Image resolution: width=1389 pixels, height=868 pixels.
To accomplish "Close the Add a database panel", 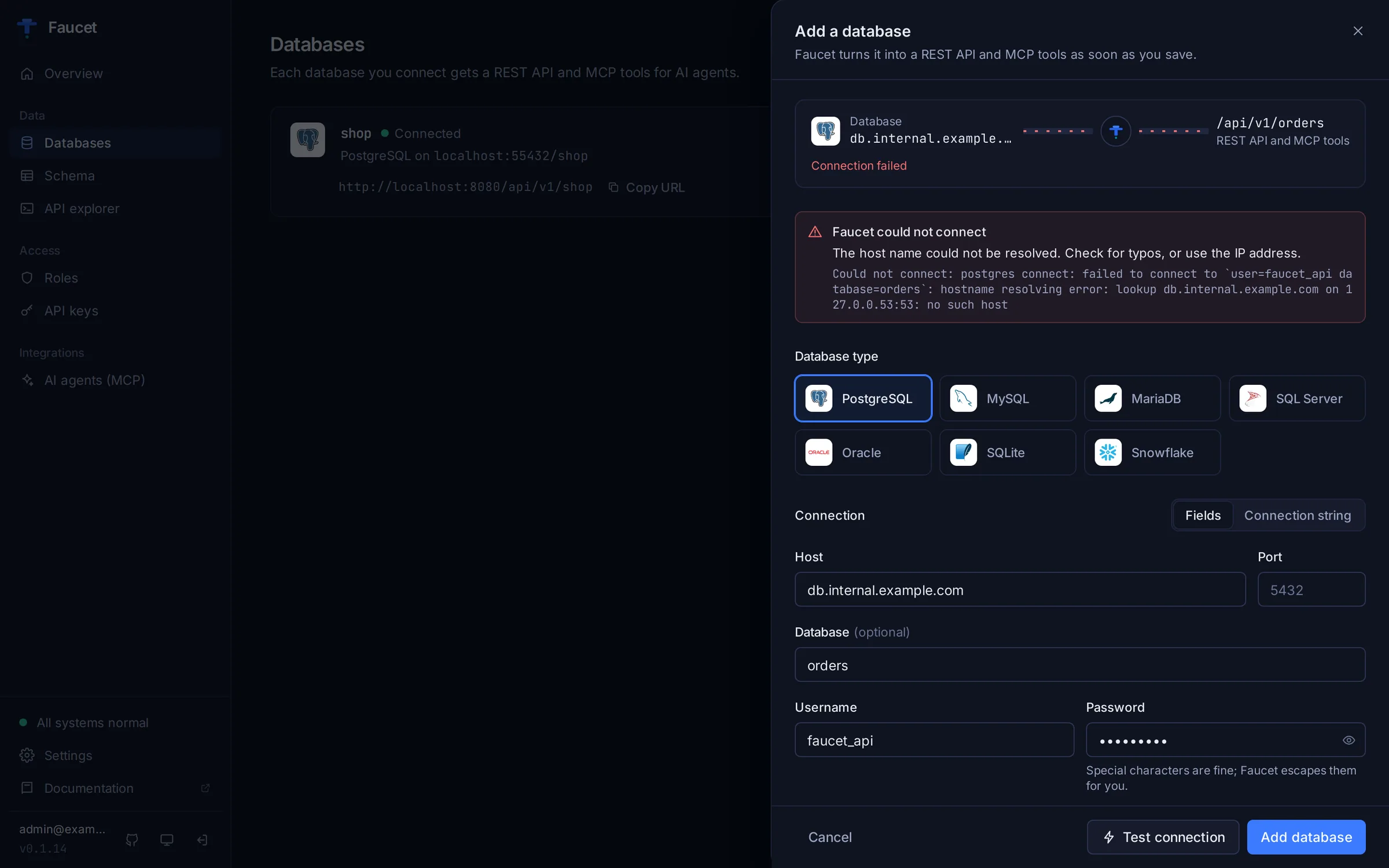I will coord(1358,31).
